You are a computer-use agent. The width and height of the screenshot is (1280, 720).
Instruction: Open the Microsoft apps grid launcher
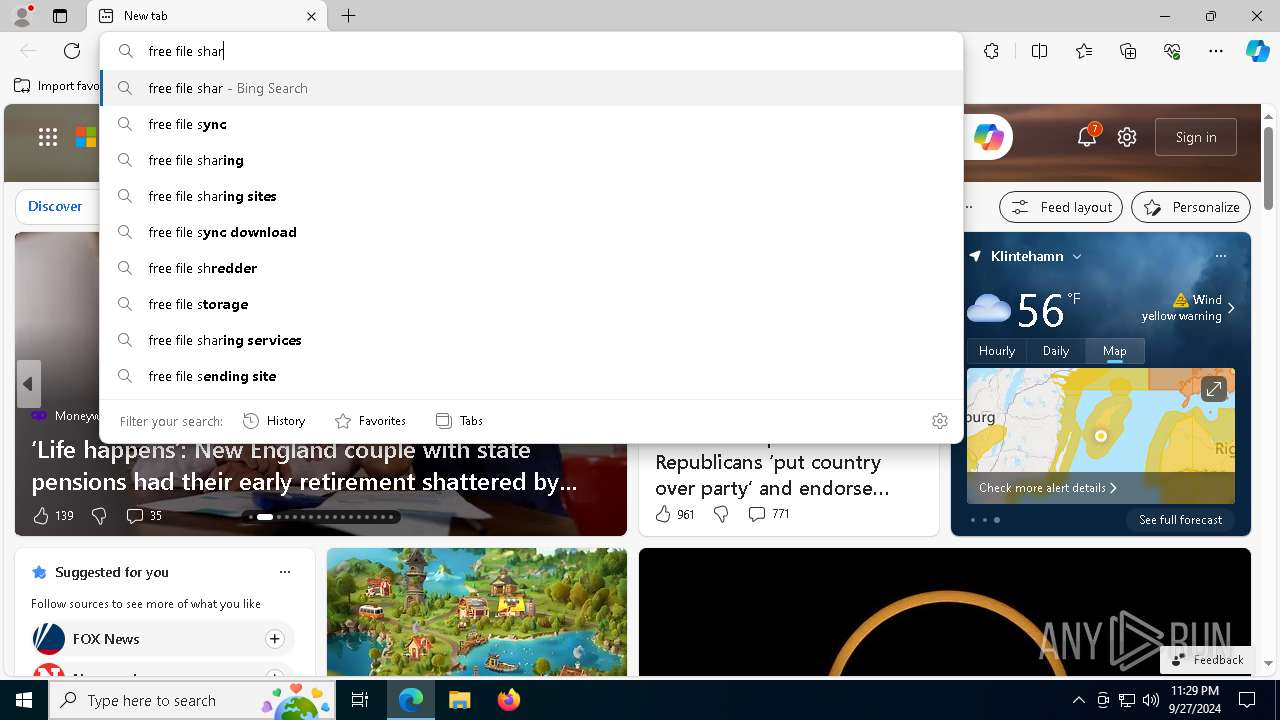48,137
